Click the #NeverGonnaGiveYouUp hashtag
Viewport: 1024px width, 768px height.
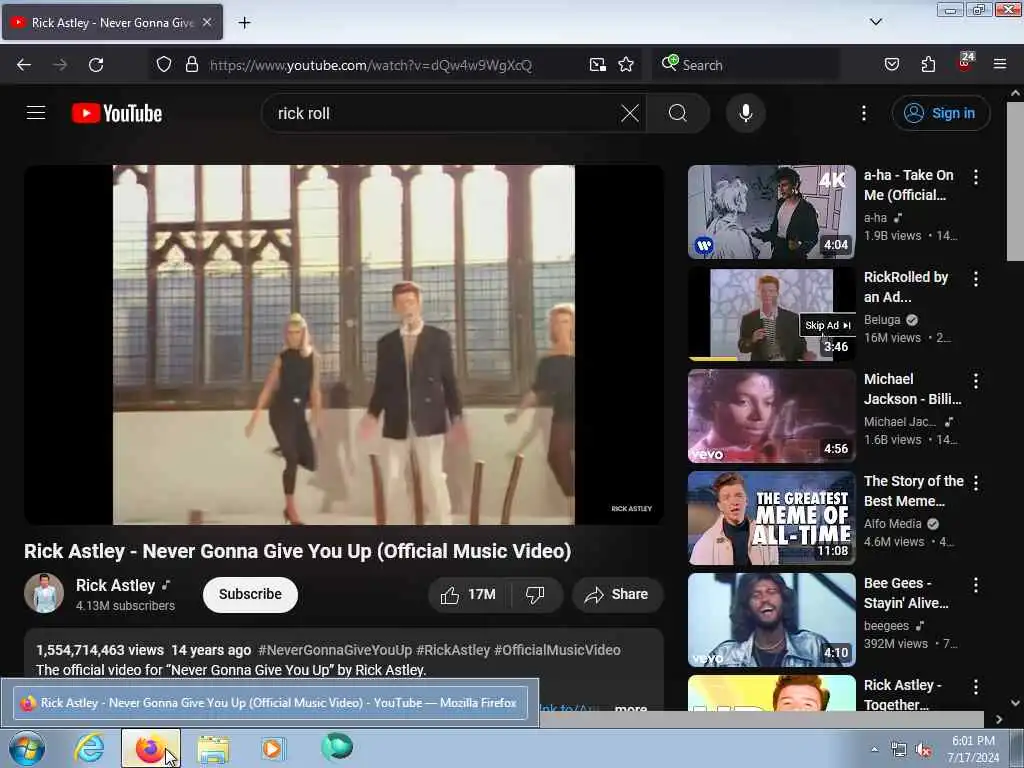point(335,650)
